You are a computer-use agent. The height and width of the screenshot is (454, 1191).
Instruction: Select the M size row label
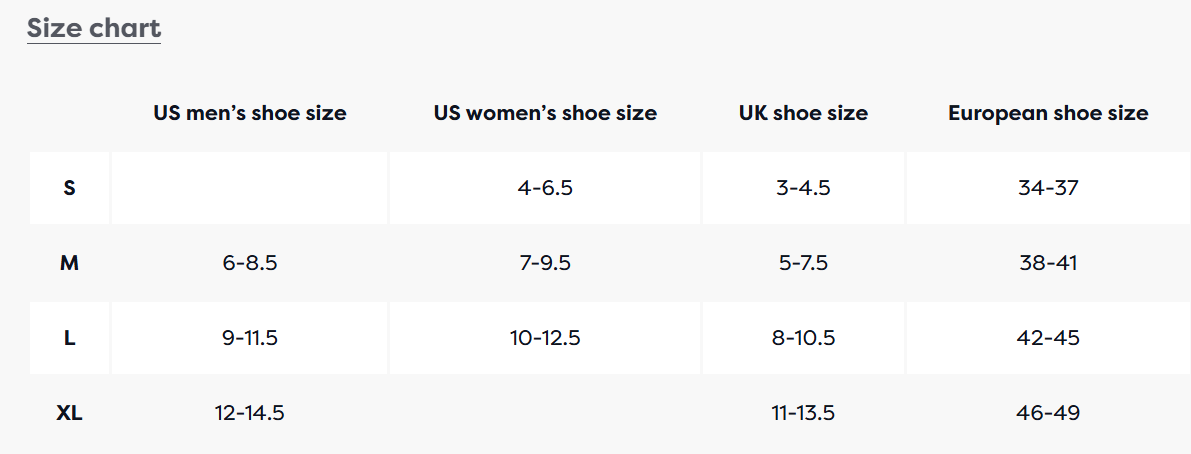tap(69, 263)
